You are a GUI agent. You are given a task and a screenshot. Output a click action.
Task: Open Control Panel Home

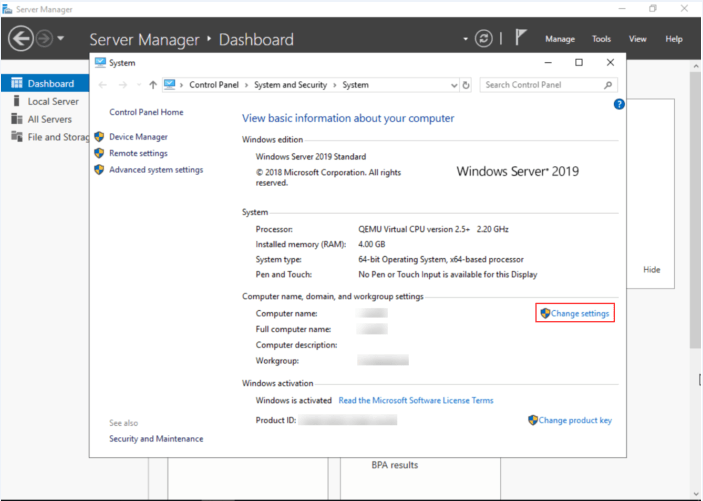tap(146, 112)
